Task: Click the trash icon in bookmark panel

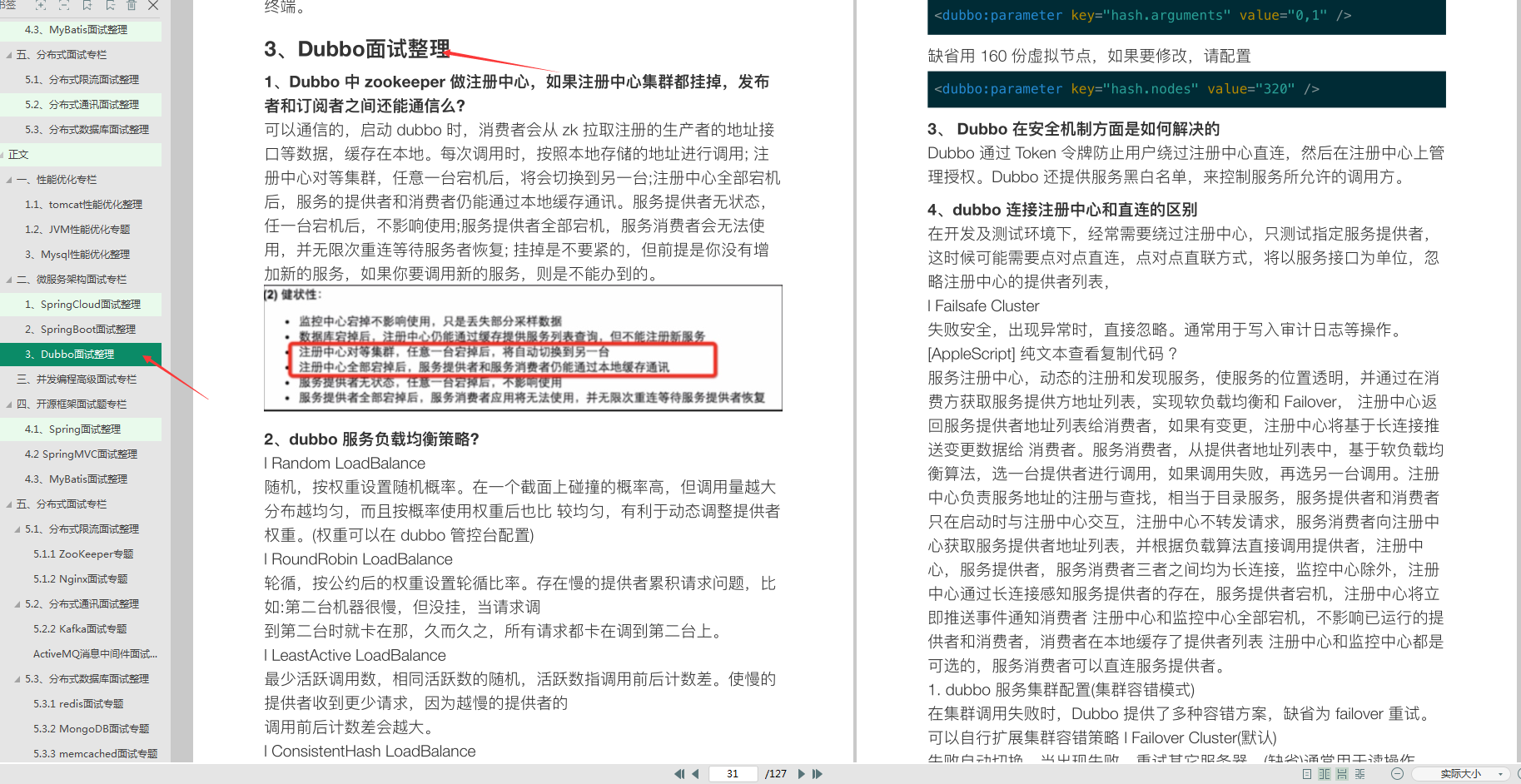Action: tap(132, 5)
